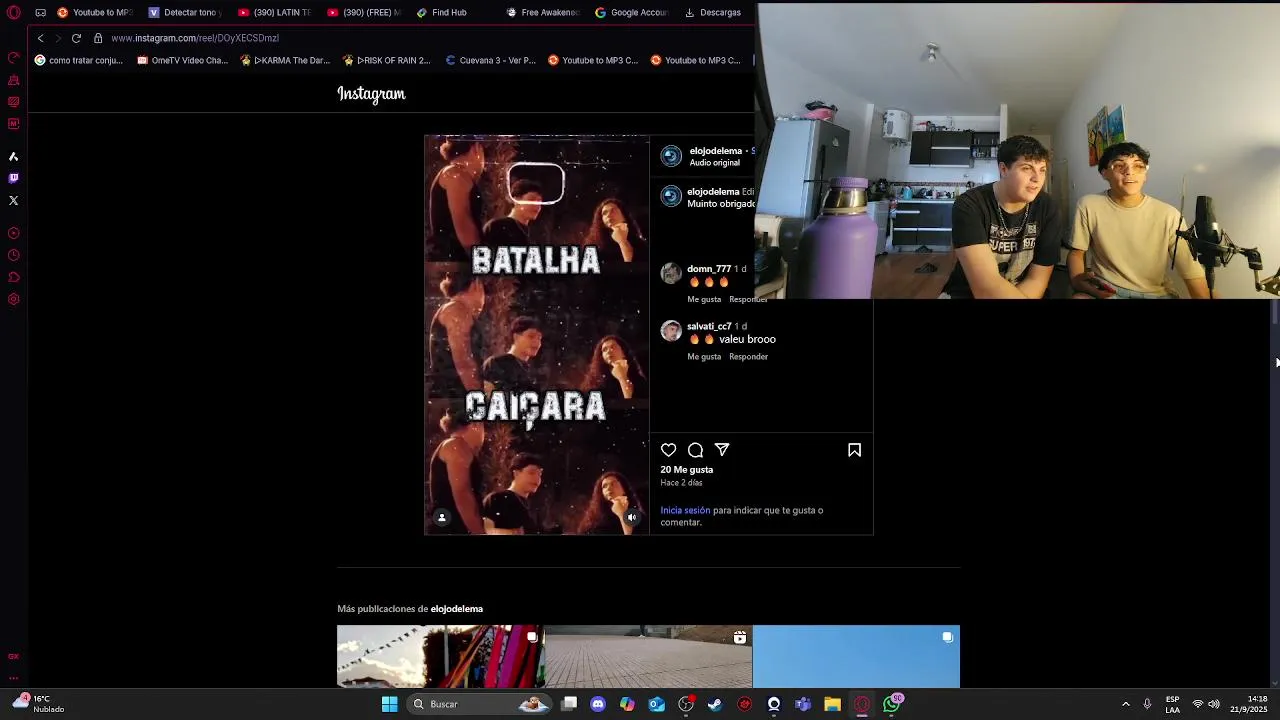Show hidden system tray icons

1125,704
